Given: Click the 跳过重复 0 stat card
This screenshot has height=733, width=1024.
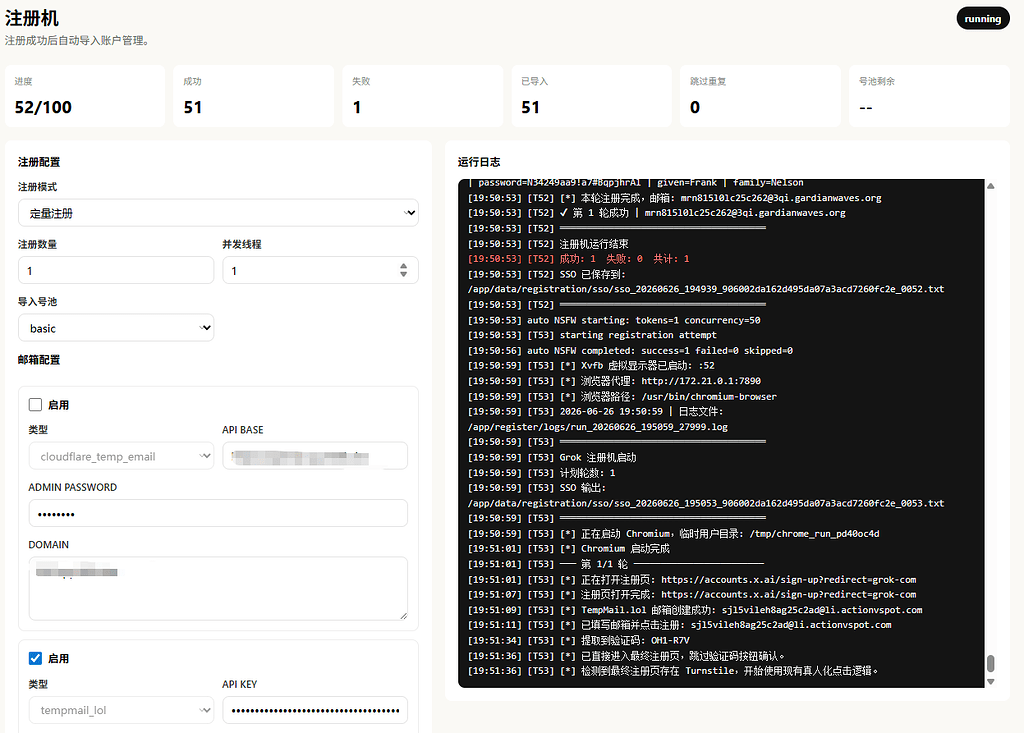Looking at the screenshot, I should [x=760, y=95].
